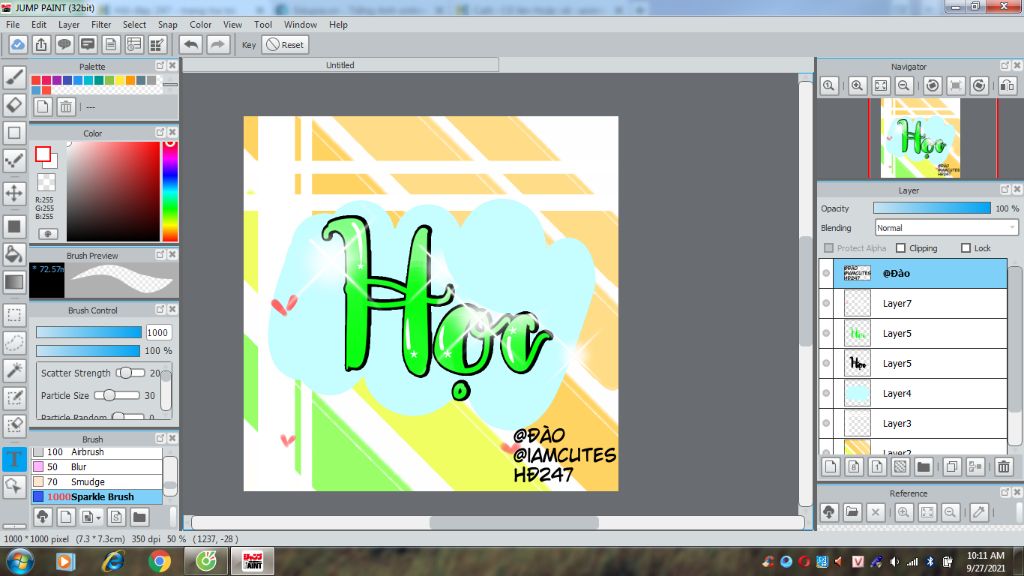
Task: Click the Key button
Action: [x=249, y=44]
